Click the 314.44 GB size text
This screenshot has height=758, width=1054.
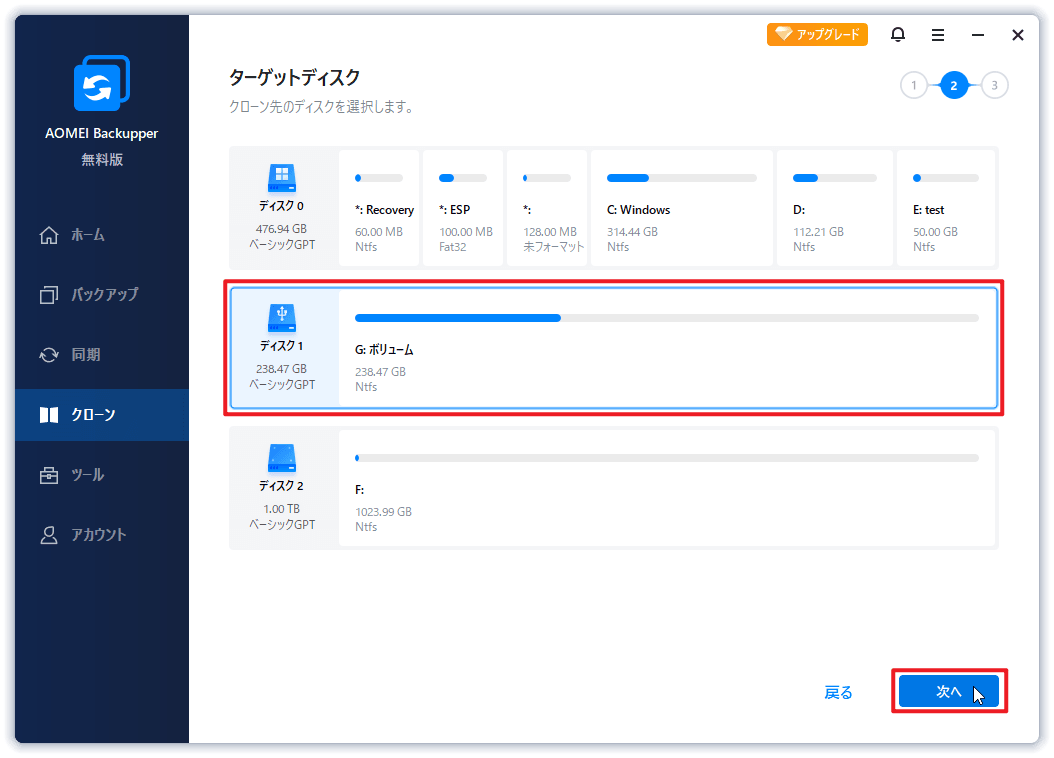[x=633, y=232]
